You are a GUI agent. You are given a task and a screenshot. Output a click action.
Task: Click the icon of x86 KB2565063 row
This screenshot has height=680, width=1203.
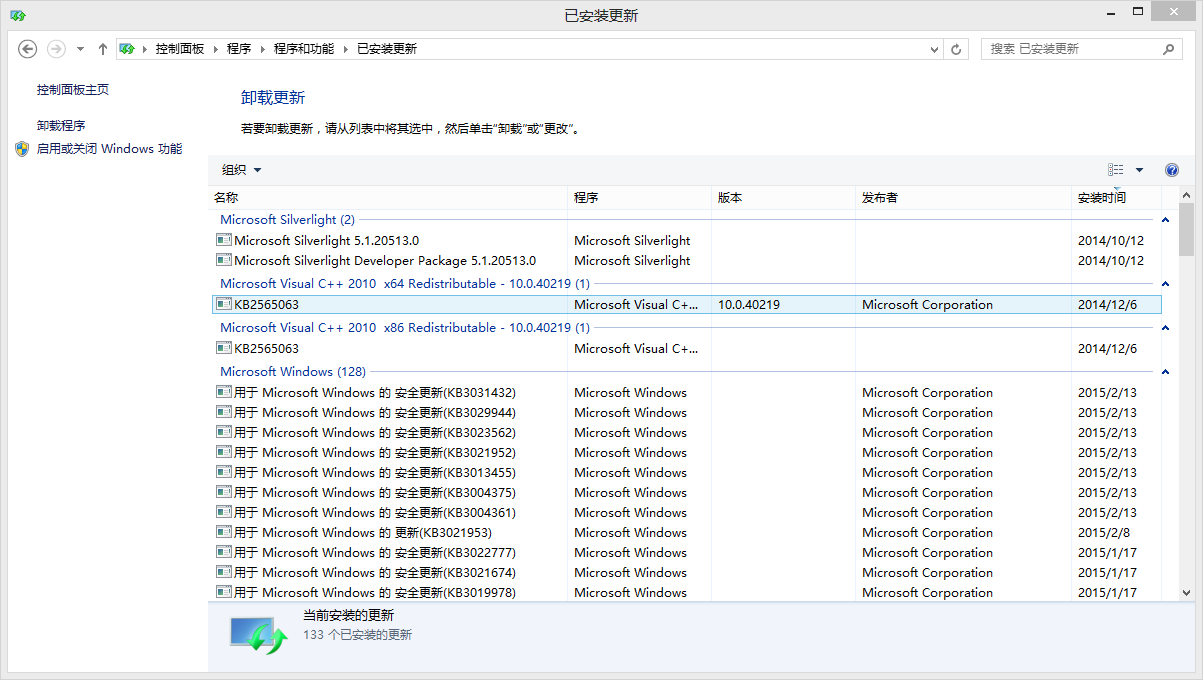tap(224, 348)
